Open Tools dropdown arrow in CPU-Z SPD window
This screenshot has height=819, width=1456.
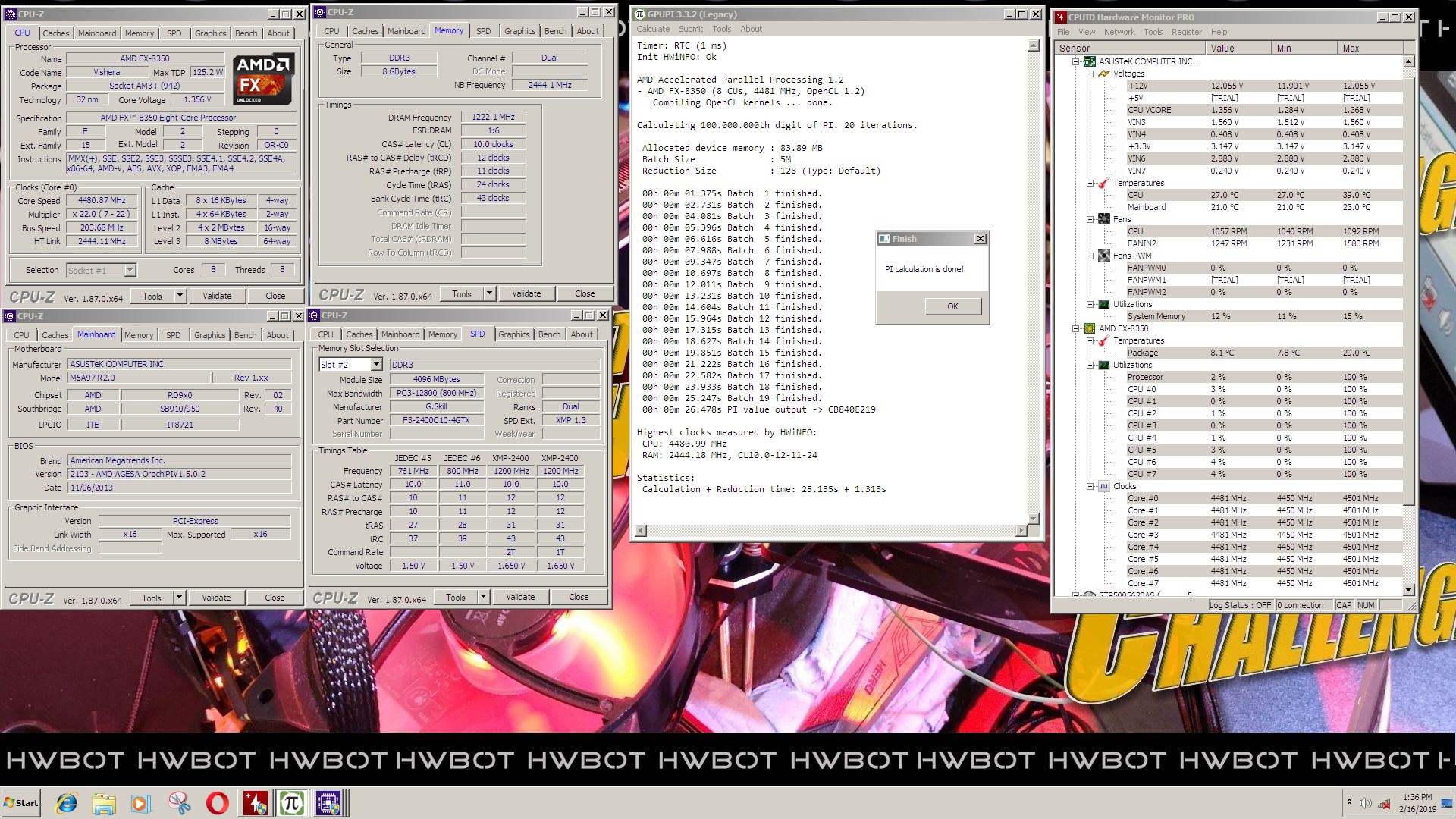tap(483, 597)
